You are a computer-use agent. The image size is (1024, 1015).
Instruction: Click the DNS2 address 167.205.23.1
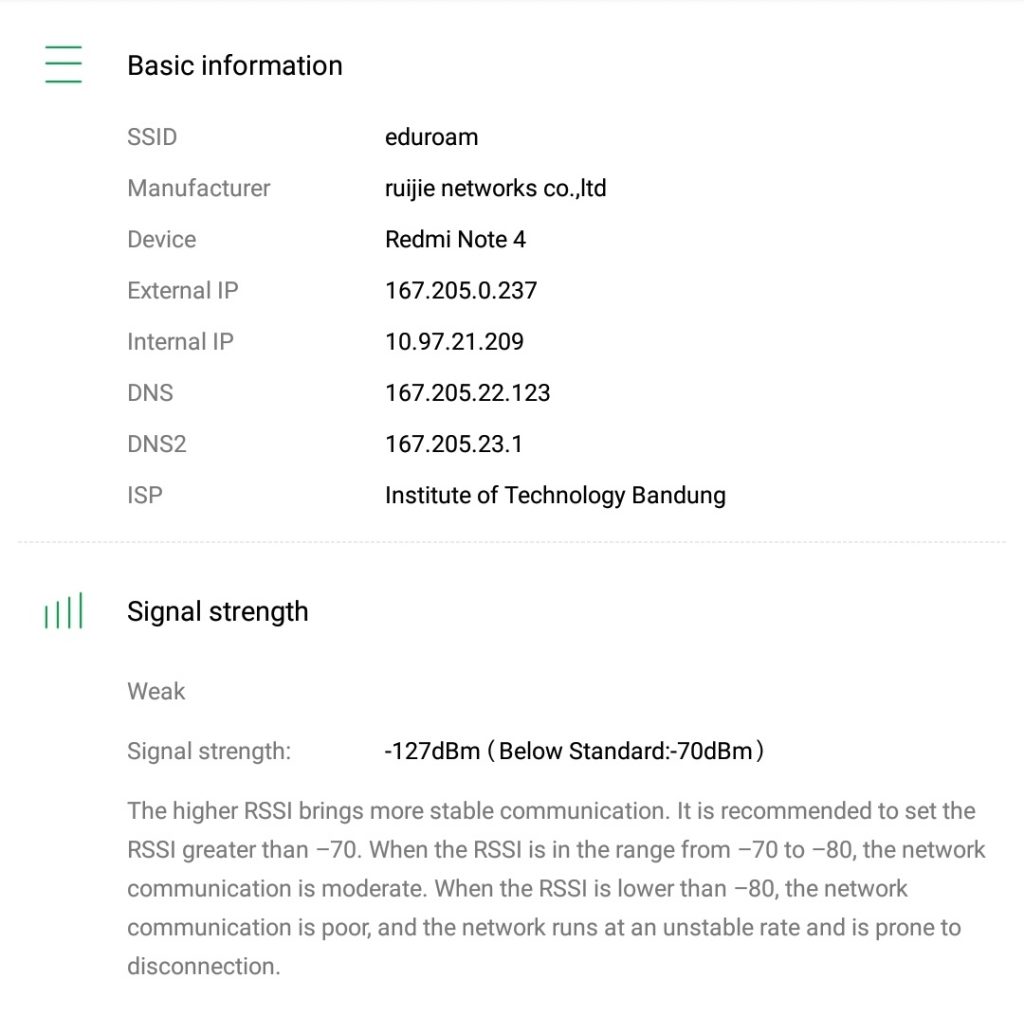pos(453,444)
